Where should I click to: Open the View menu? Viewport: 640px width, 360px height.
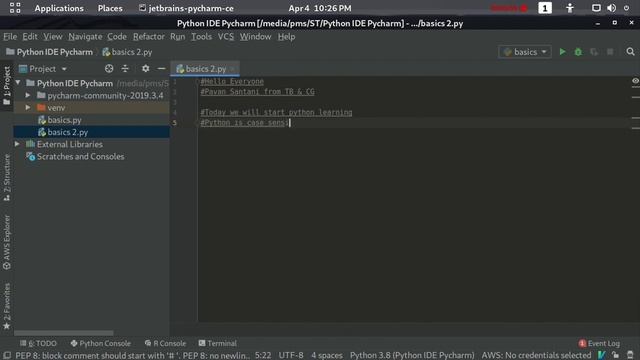pos(53,36)
